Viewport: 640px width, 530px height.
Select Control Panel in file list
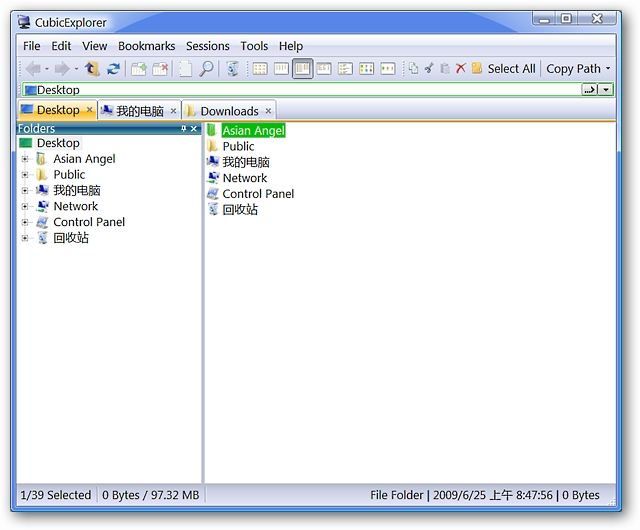click(258, 194)
